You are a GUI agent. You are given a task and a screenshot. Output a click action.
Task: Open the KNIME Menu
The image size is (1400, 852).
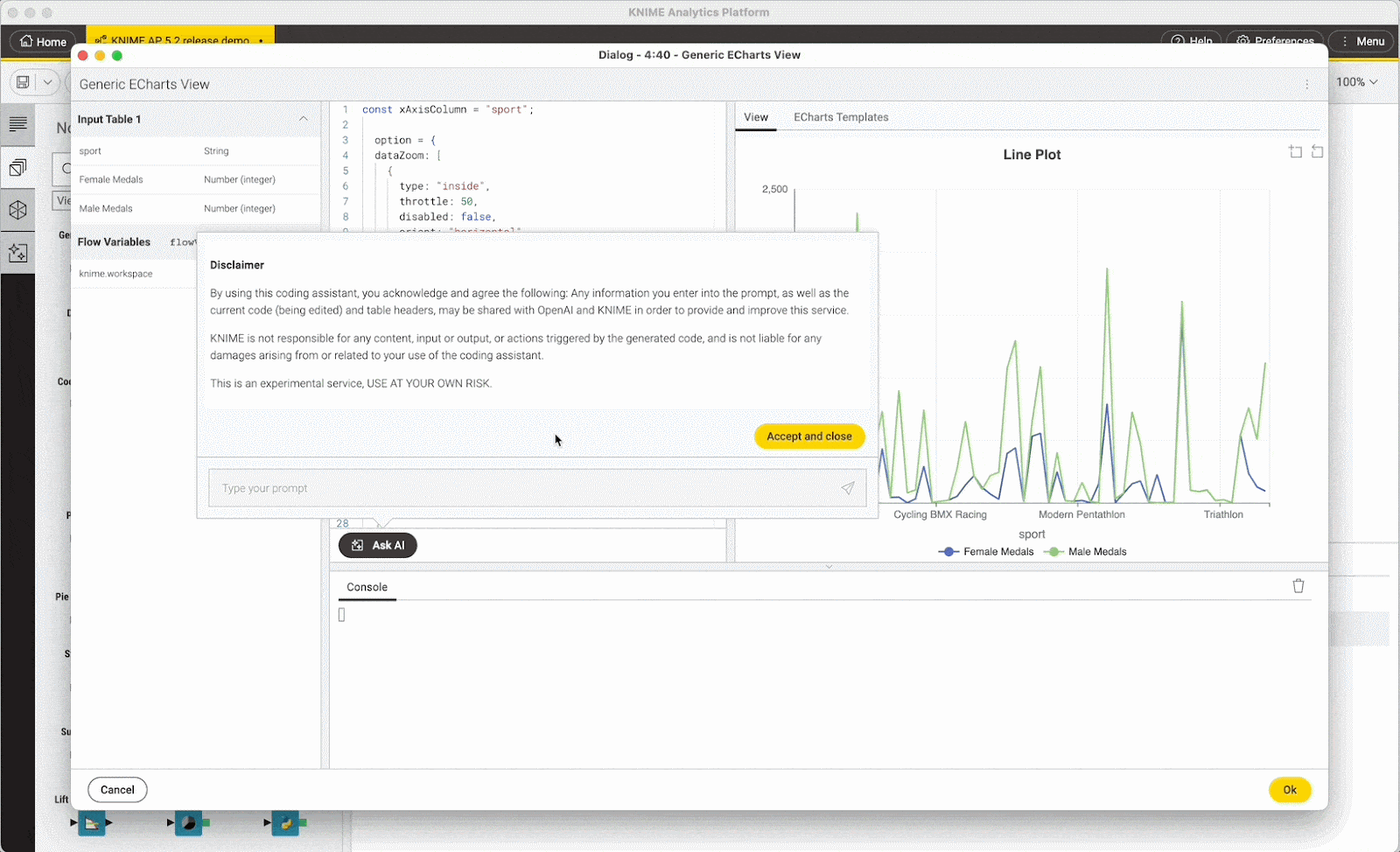(1361, 41)
